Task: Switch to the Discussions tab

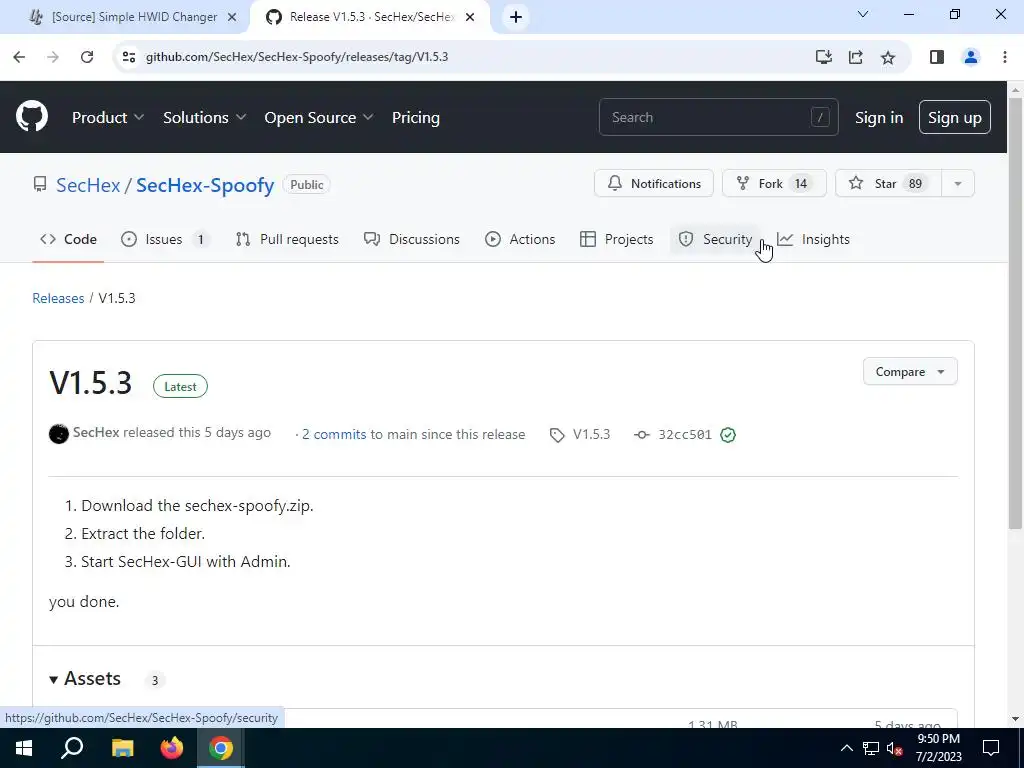Action: (x=411, y=239)
